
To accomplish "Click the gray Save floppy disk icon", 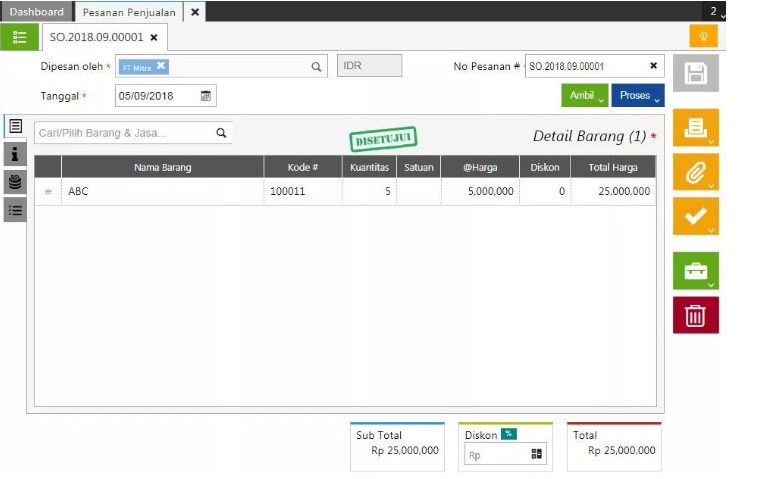I will pyautogui.click(x=695, y=74).
